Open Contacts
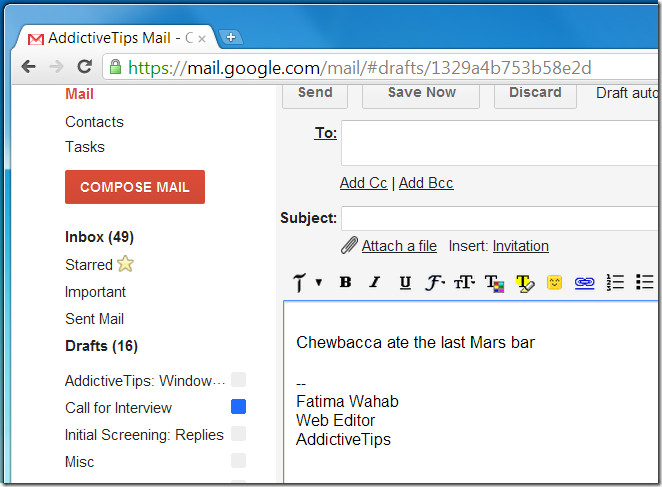This screenshot has width=662, height=487. (x=94, y=122)
